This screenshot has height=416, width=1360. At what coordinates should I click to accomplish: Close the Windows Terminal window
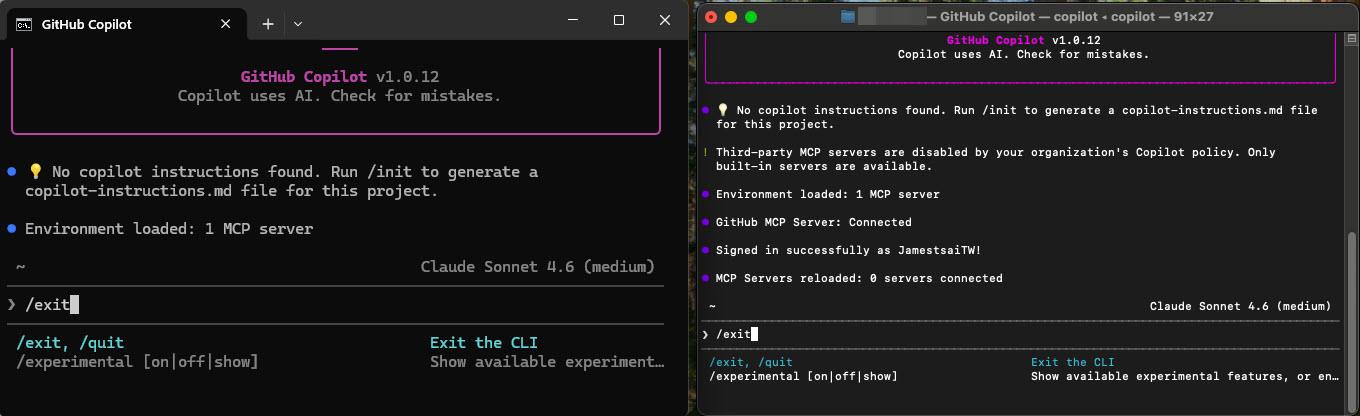664,20
